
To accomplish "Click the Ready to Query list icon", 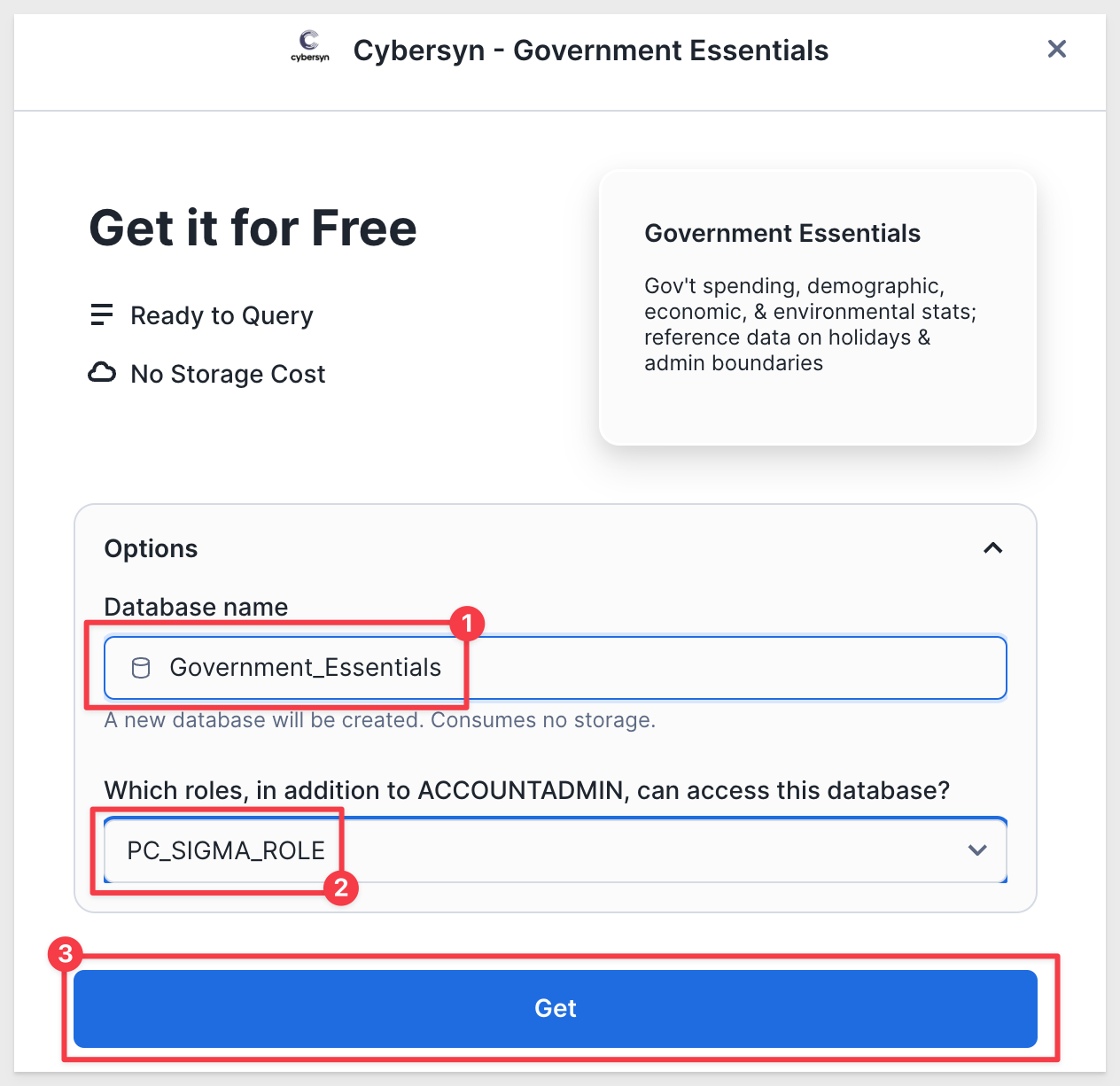I will [x=102, y=314].
